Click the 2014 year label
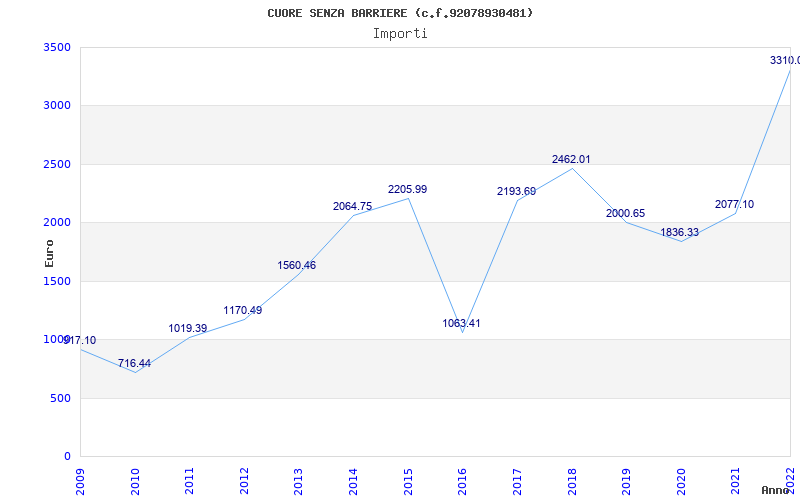This screenshot has height=500, width=800. [x=353, y=481]
